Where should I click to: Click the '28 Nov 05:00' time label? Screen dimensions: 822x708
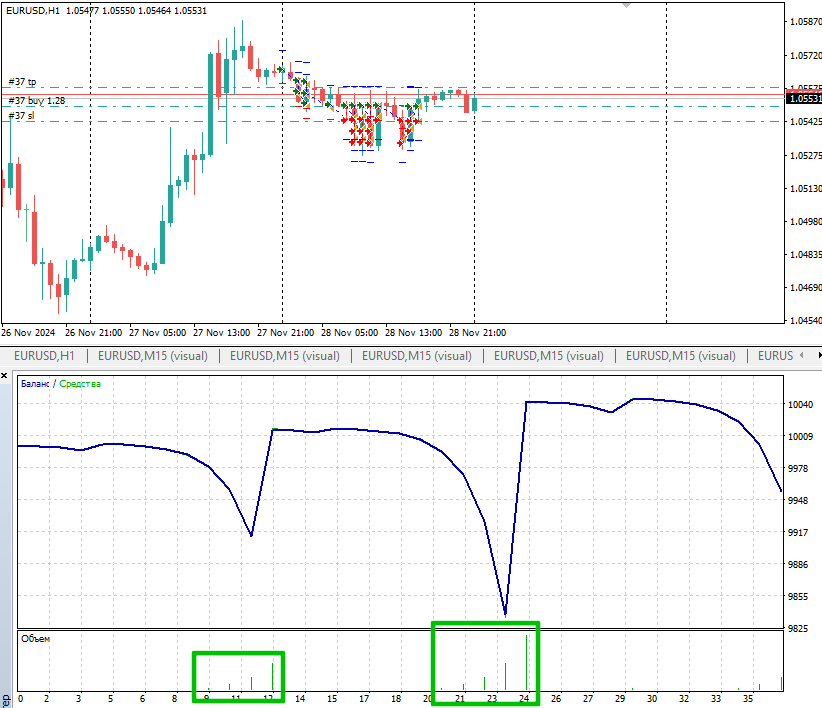[x=349, y=333]
